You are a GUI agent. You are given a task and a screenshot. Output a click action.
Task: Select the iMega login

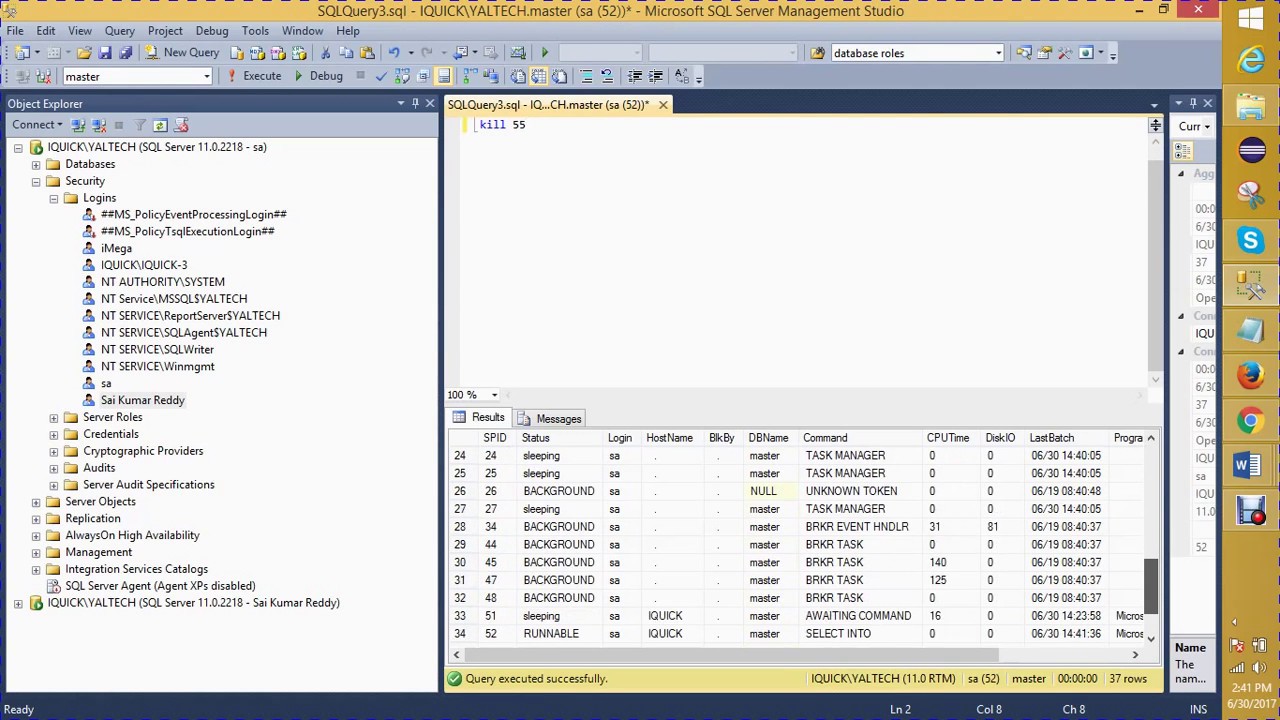click(x=116, y=248)
